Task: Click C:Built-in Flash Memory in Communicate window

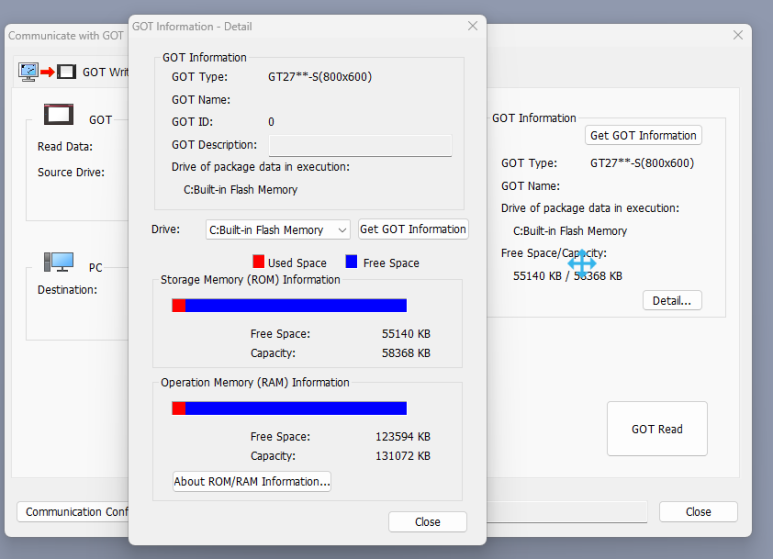Action: pyautogui.click(x=570, y=231)
